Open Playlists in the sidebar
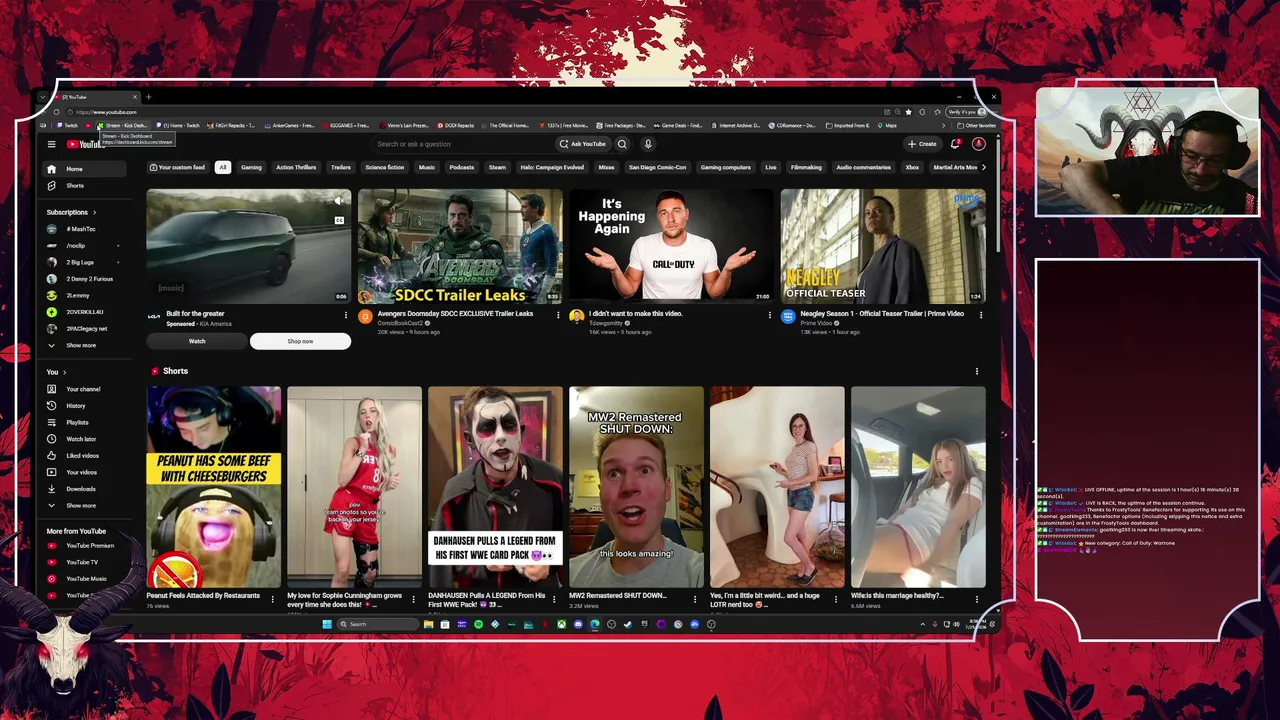The height and width of the screenshot is (720, 1280). pos(84,422)
